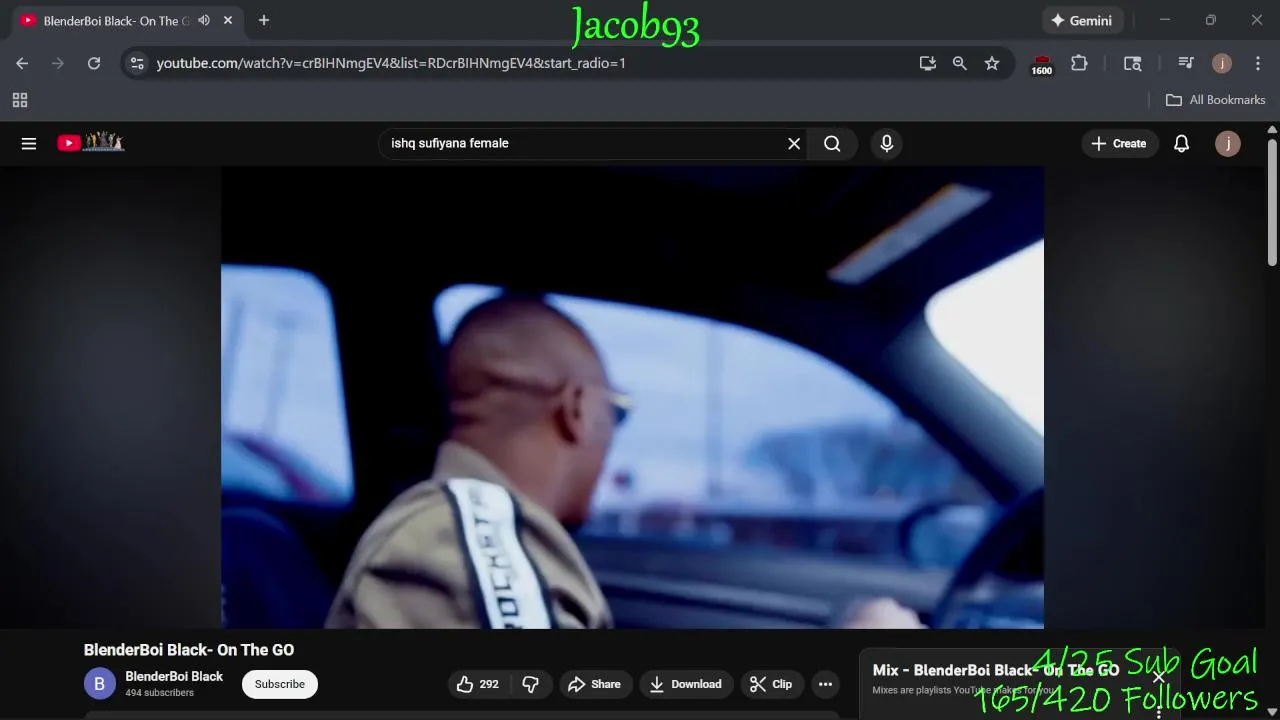Click '494 subscribers' text
Image resolution: width=1280 pixels, height=720 pixels.
(x=160, y=693)
